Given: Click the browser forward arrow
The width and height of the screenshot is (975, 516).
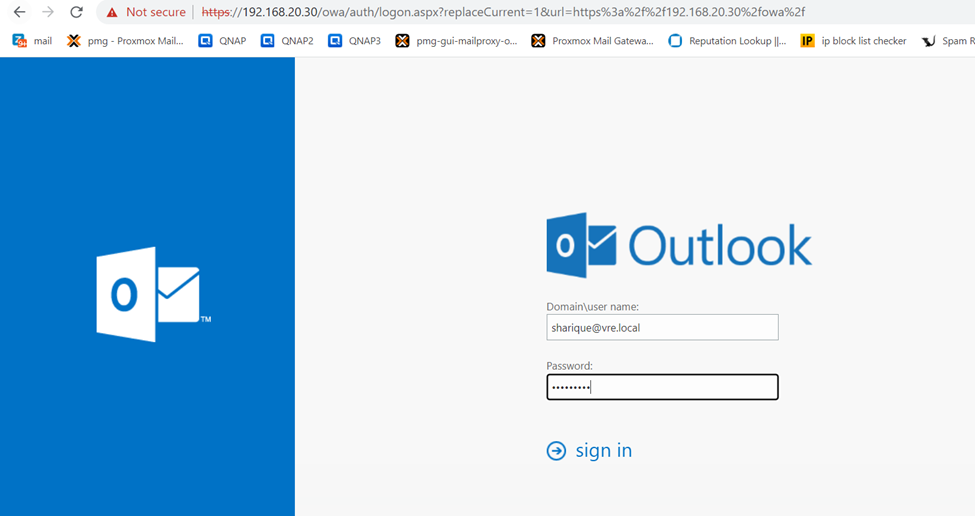Looking at the screenshot, I should (48, 12).
